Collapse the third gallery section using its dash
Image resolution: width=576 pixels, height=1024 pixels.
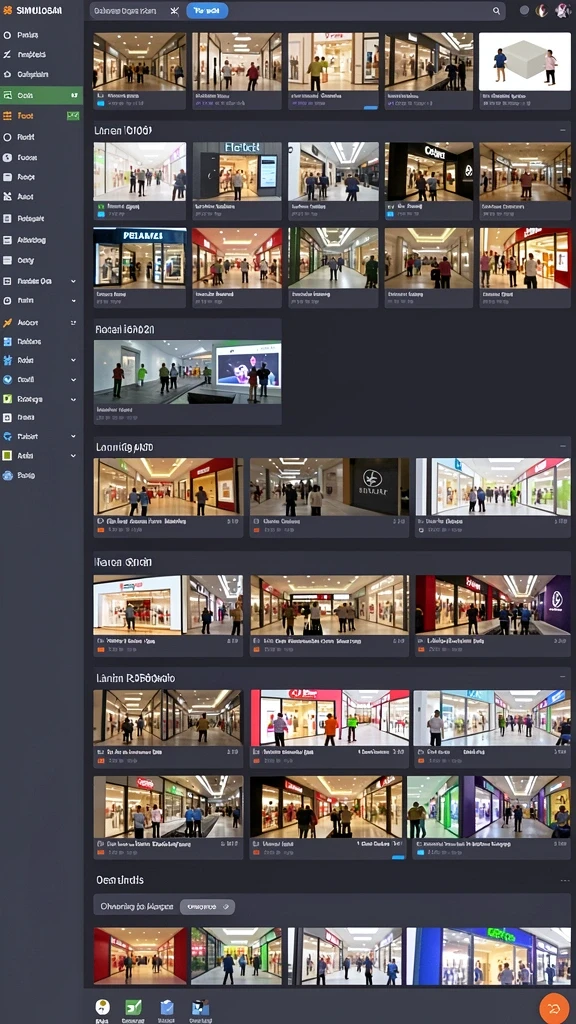coord(563,447)
